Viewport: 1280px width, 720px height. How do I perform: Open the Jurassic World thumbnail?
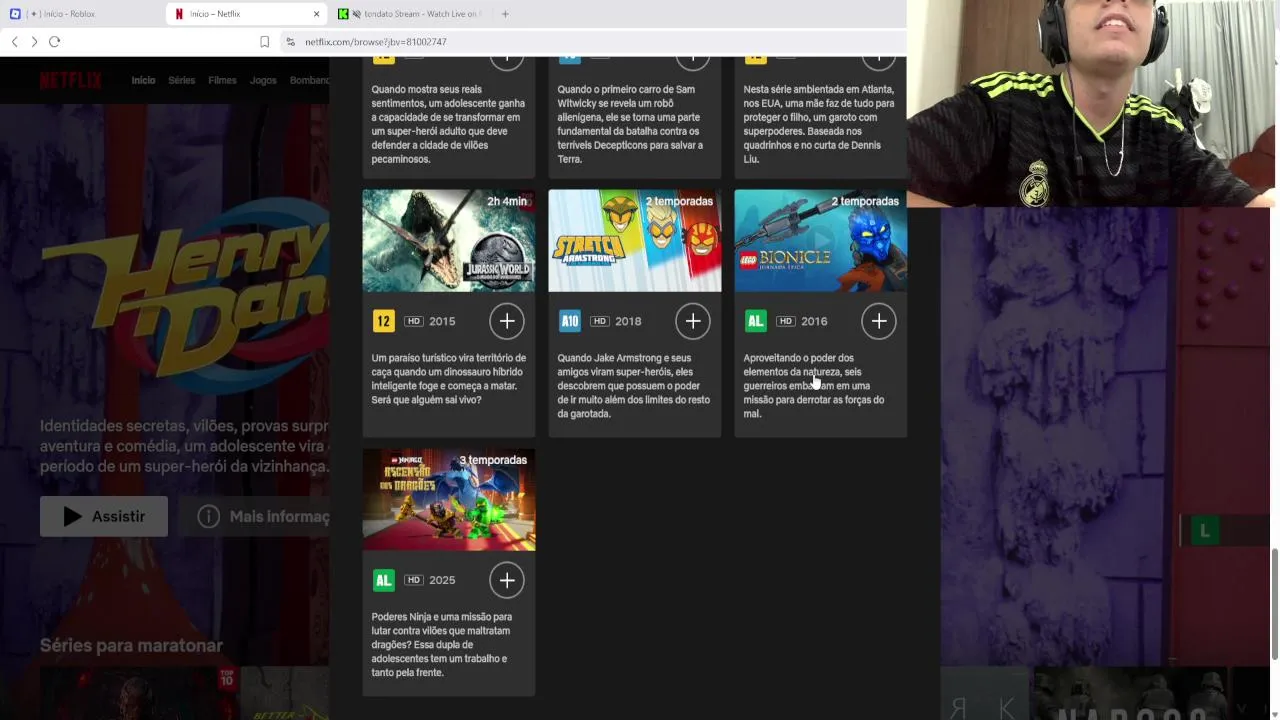448,241
